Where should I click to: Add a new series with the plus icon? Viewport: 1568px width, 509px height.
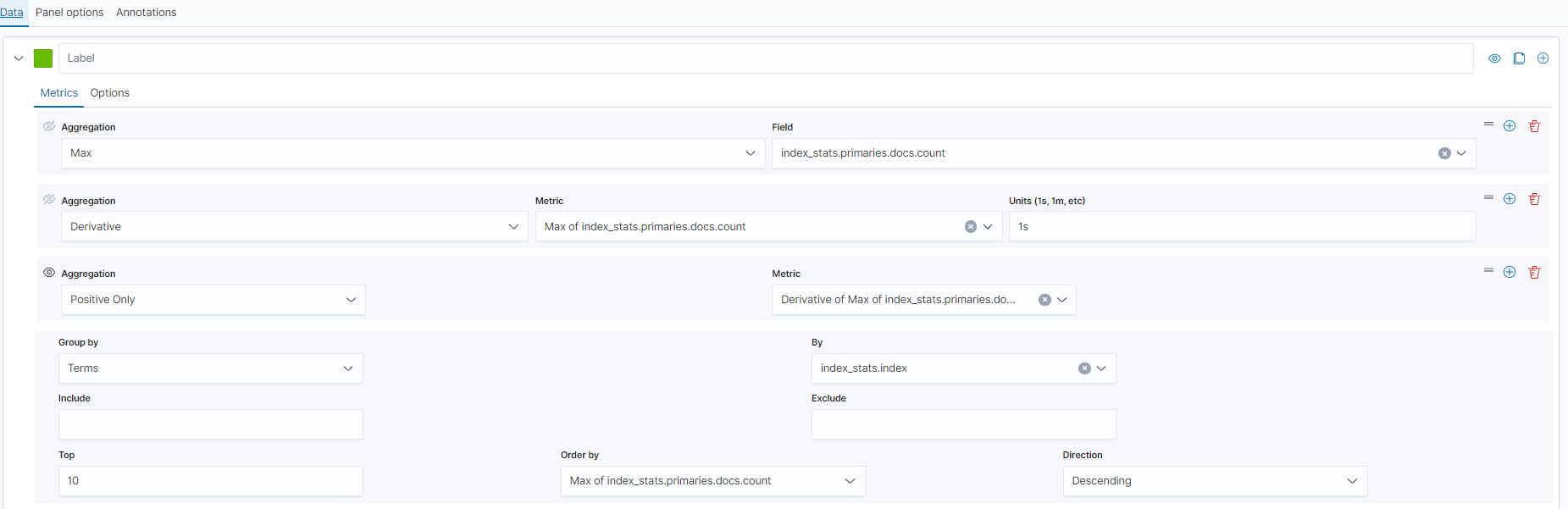(x=1543, y=58)
